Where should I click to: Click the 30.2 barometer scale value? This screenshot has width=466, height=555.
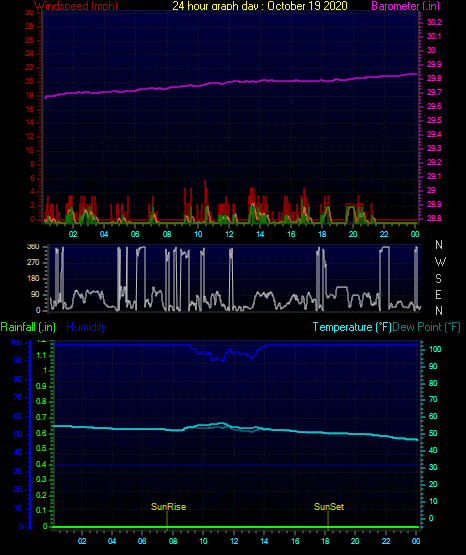tap(434, 22)
